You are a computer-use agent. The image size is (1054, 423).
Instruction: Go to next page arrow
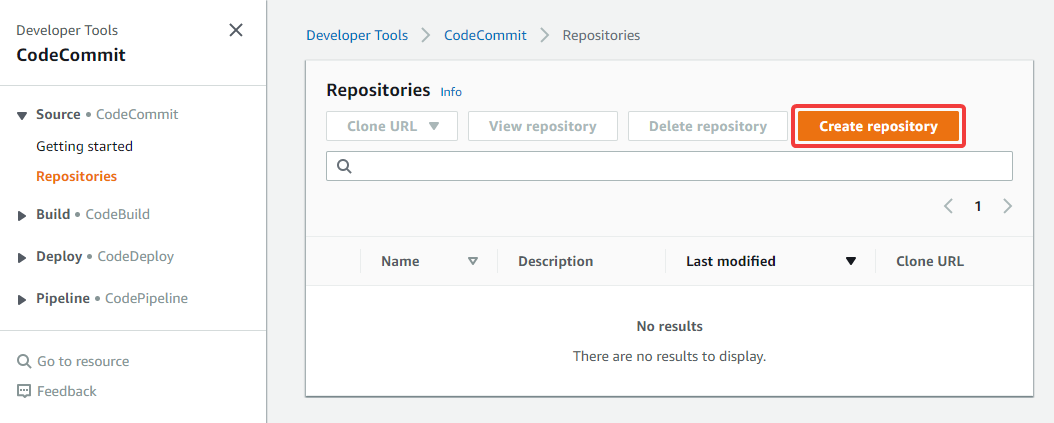click(x=1007, y=206)
